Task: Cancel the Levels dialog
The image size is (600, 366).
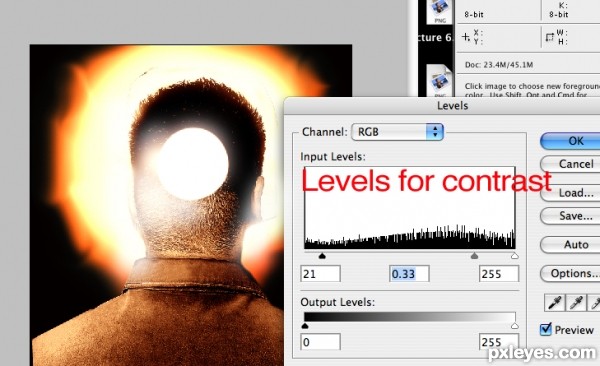Action: point(570,164)
